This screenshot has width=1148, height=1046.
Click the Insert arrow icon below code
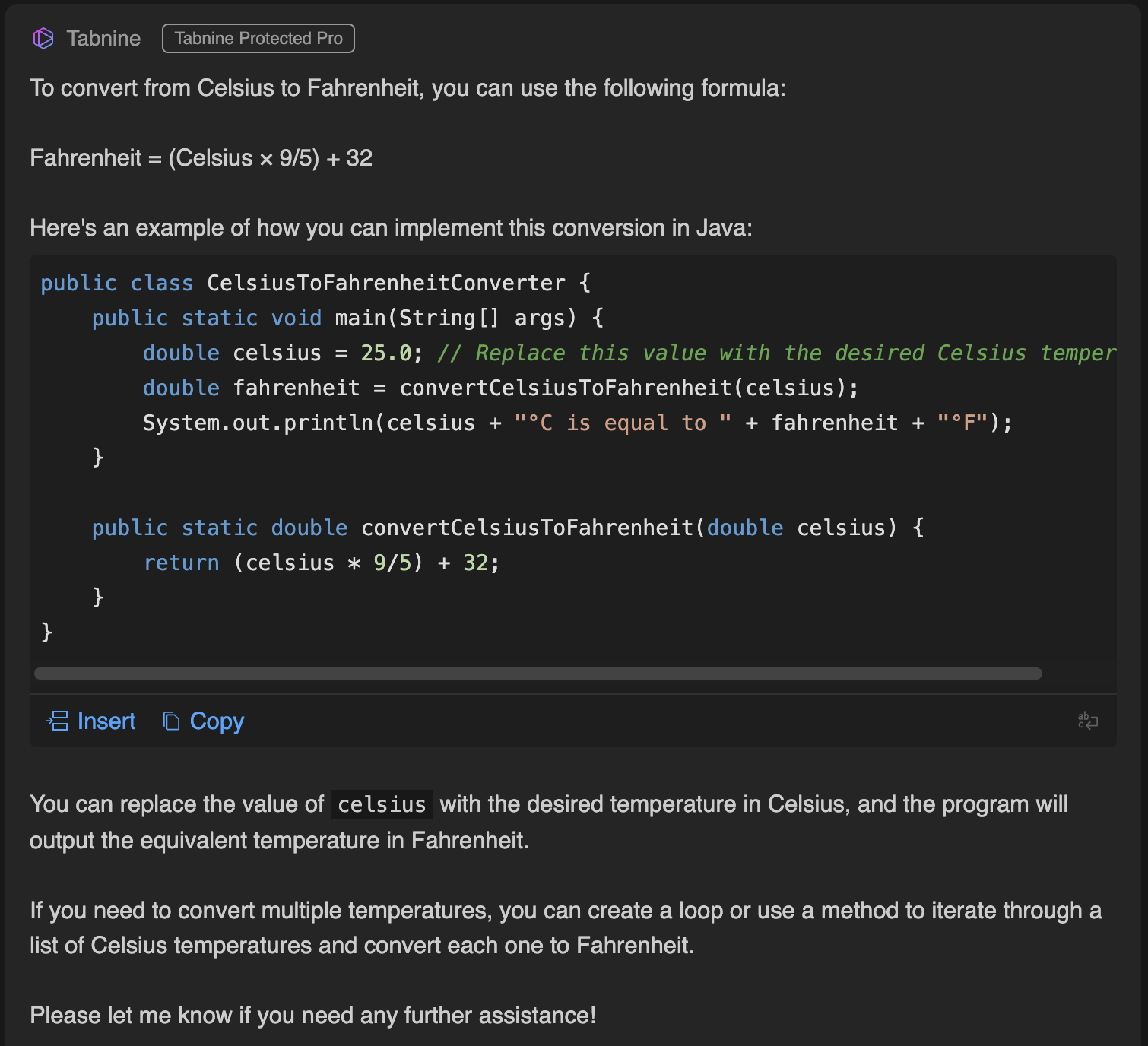(x=58, y=721)
